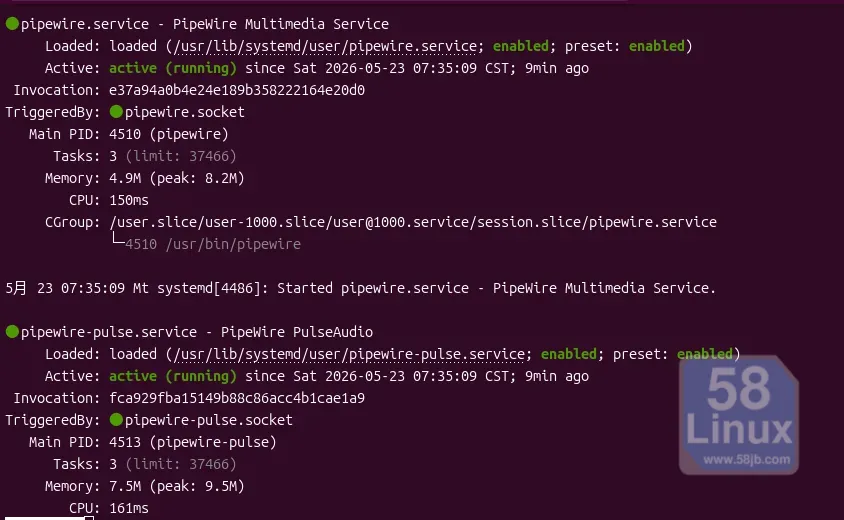Viewport: 844px width, 520px height.
Task: Click the CPU 161ms value
Action: coord(129,508)
